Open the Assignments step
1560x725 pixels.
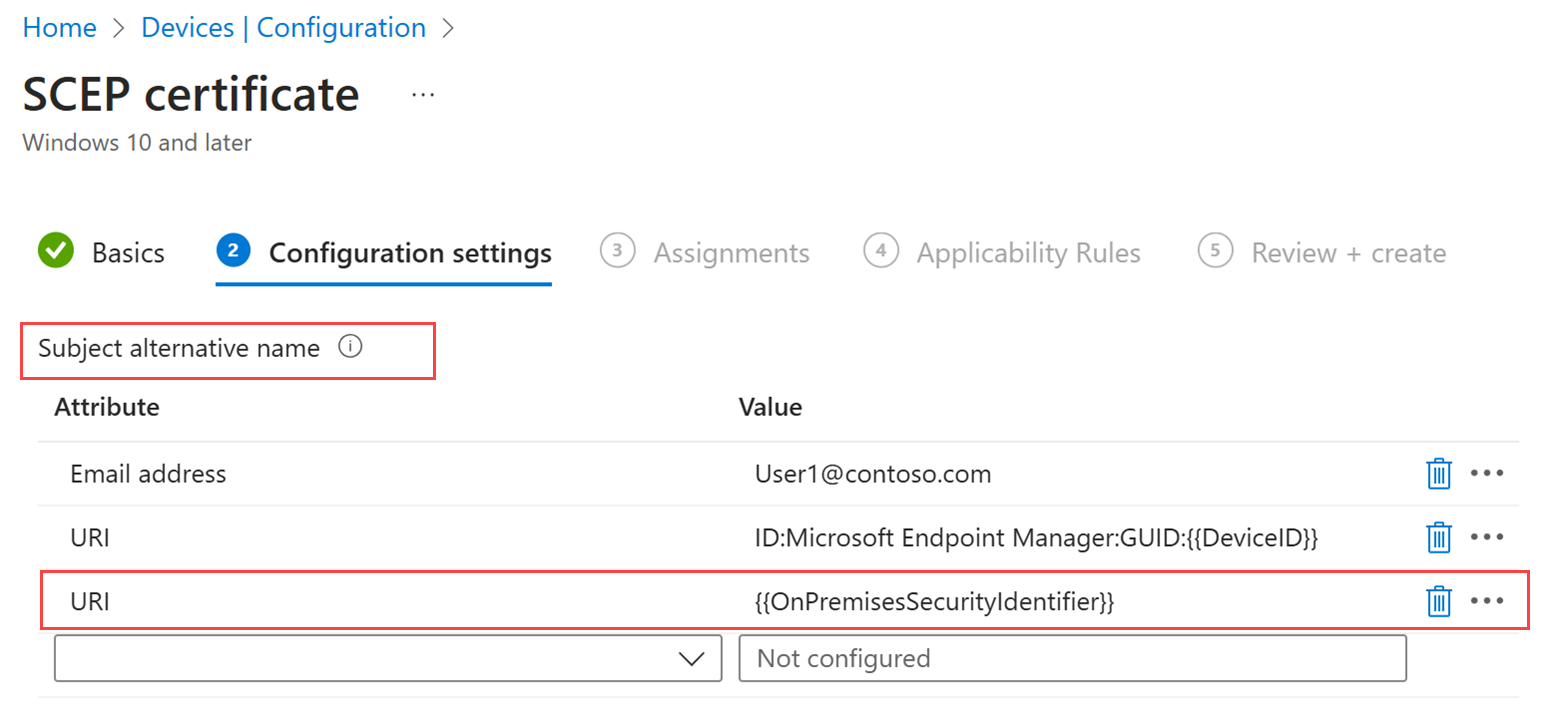[731, 252]
